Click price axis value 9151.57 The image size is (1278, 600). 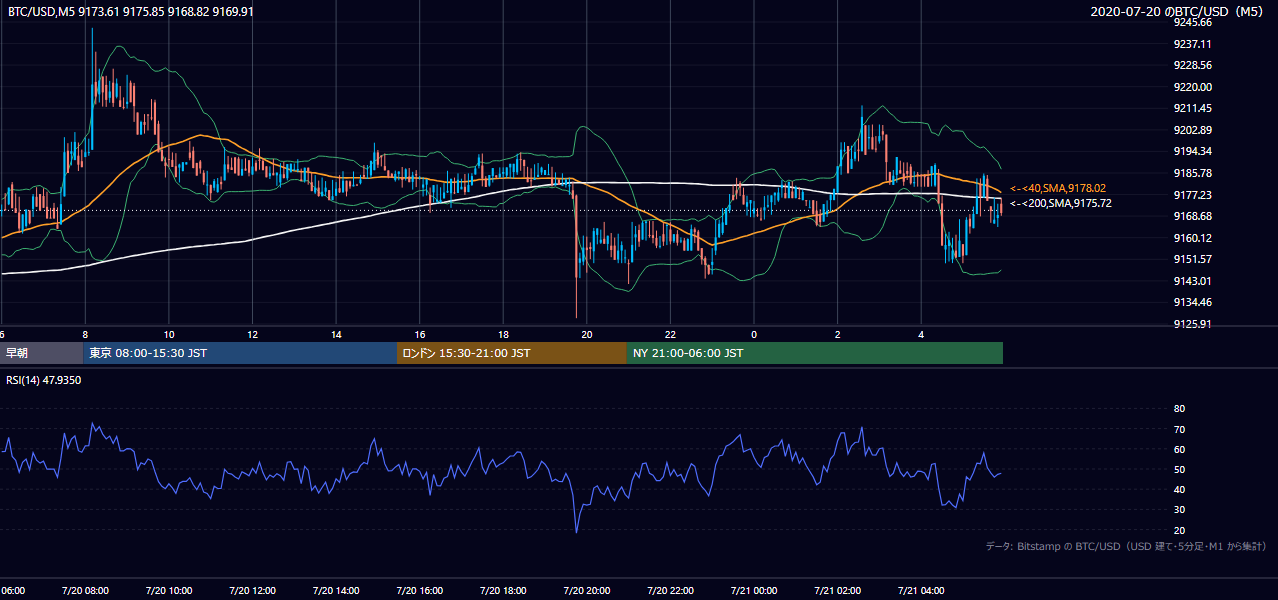(1193, 259)
